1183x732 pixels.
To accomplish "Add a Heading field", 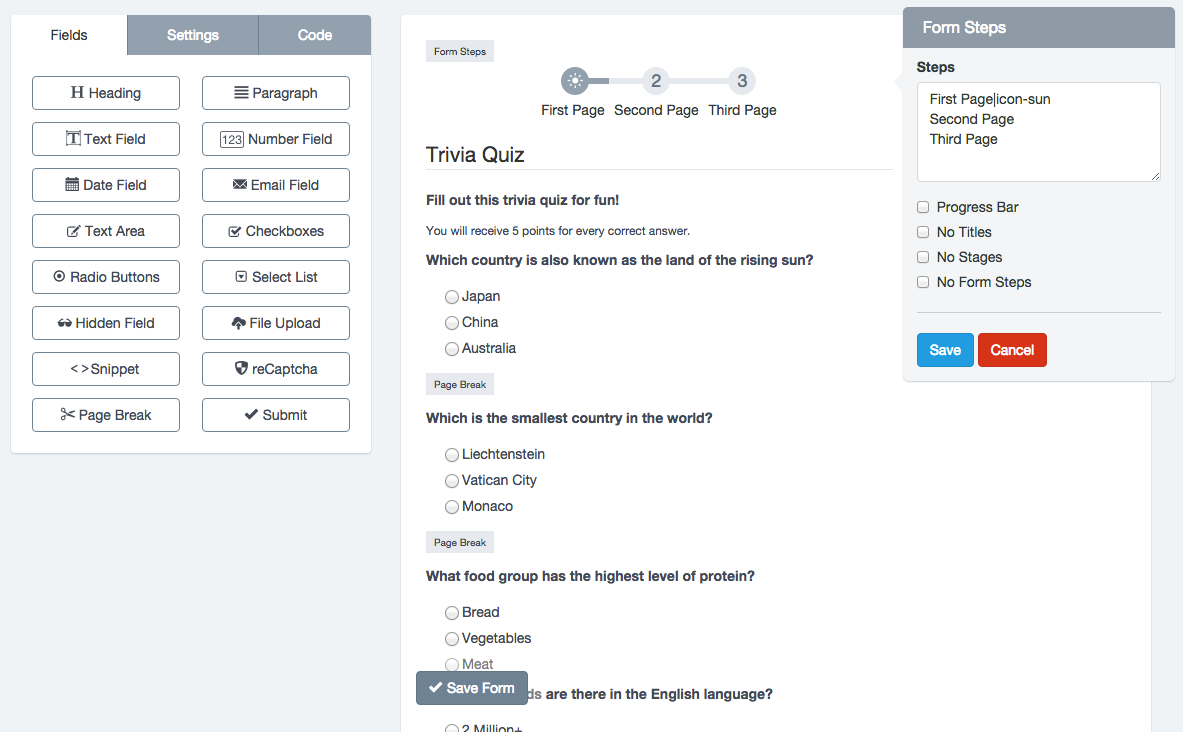I will tap(106, 93).
